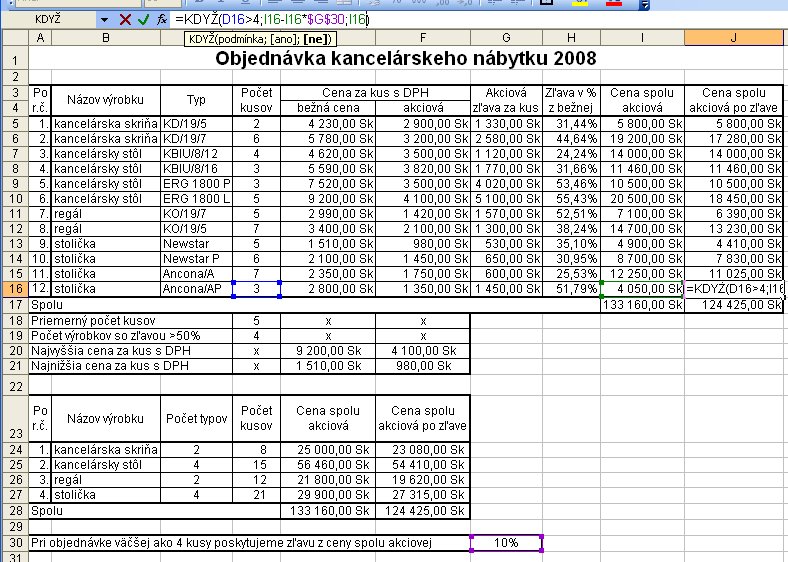The width and height of the screenshot is (788, 562).
Task: Click the 10% discount cell G30
Action: pyautogui.click(x=506, y=543)
